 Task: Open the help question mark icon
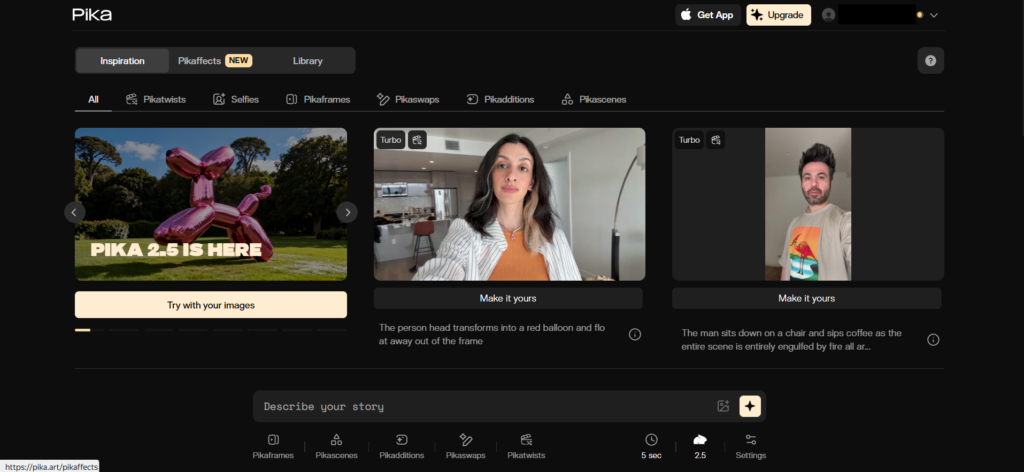point(930,61)
